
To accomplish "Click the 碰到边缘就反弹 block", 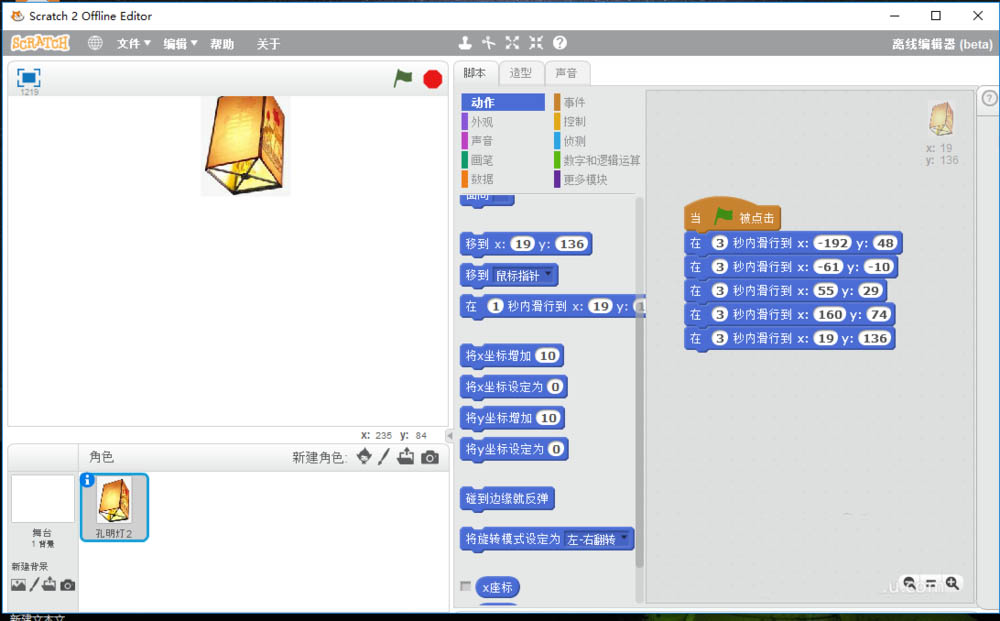I will point(507,499).
